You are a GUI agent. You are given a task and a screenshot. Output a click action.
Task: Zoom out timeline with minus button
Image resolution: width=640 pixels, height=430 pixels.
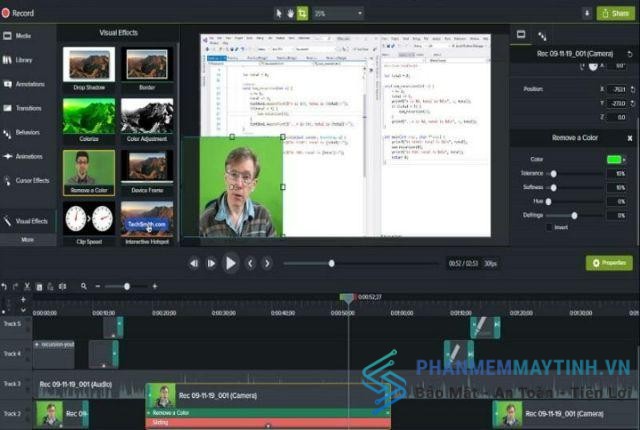(98, 286)
